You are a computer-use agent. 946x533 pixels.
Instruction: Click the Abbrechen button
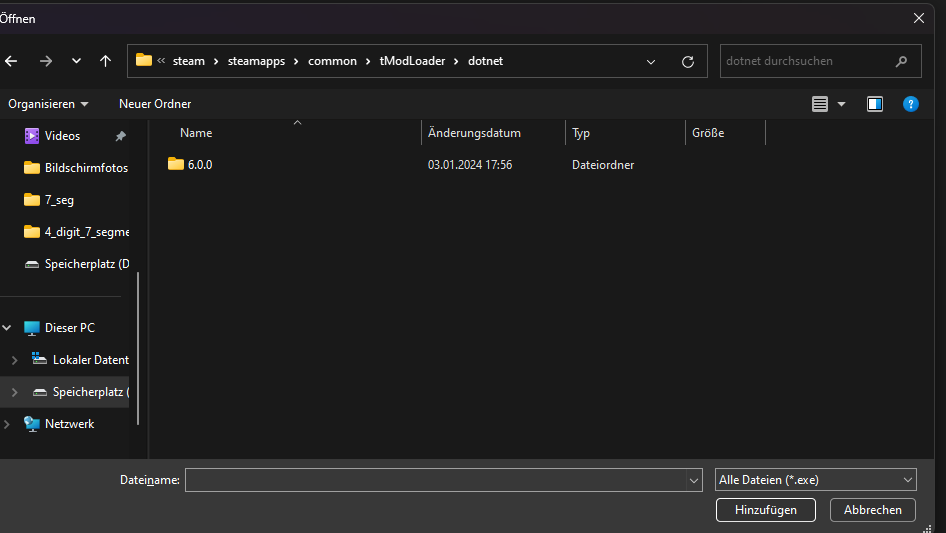tap(872, 510)
